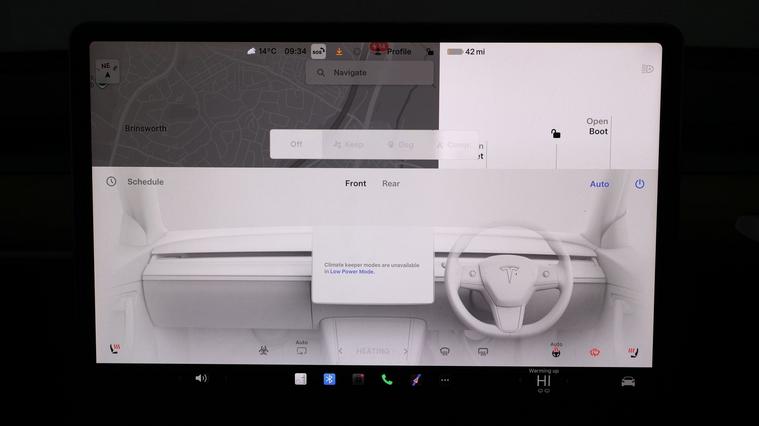This screenshot has height=426, width=759.
Task: Open the Bluetooth app in dock
Action: pyautogui.click(x=329, y=380)
